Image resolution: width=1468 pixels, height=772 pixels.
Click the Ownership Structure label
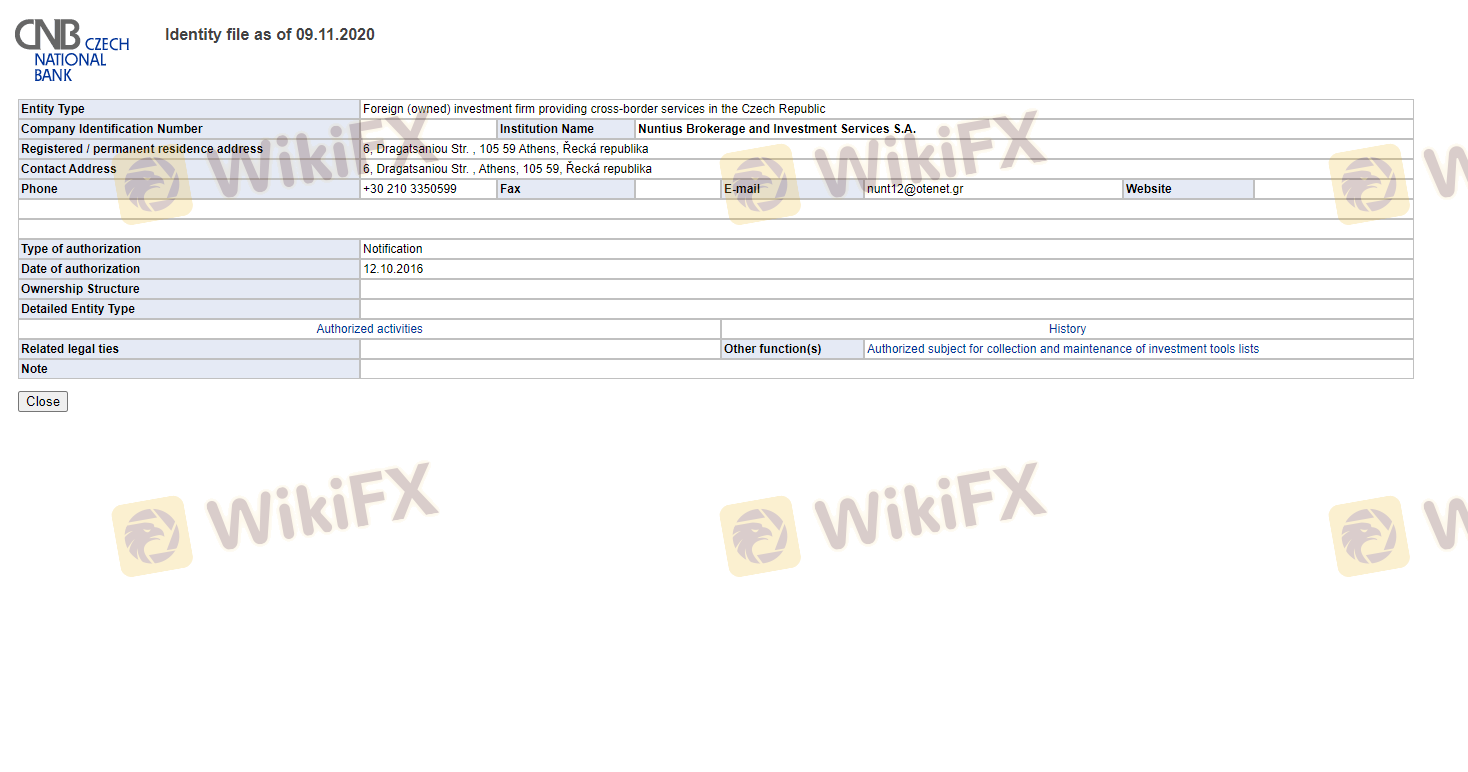(80, 289)
